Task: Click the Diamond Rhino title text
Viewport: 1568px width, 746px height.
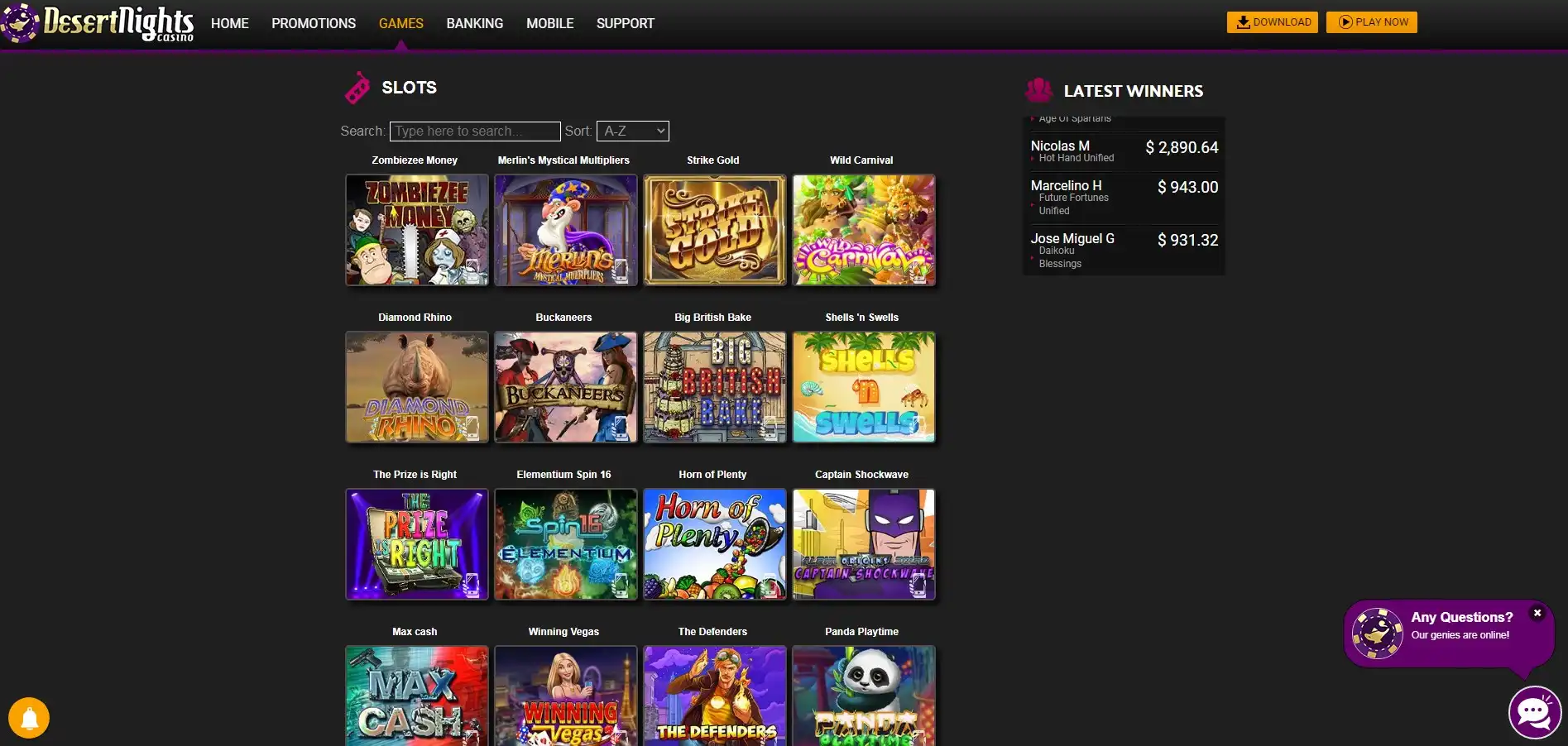Action: click(x=415, y=318)
